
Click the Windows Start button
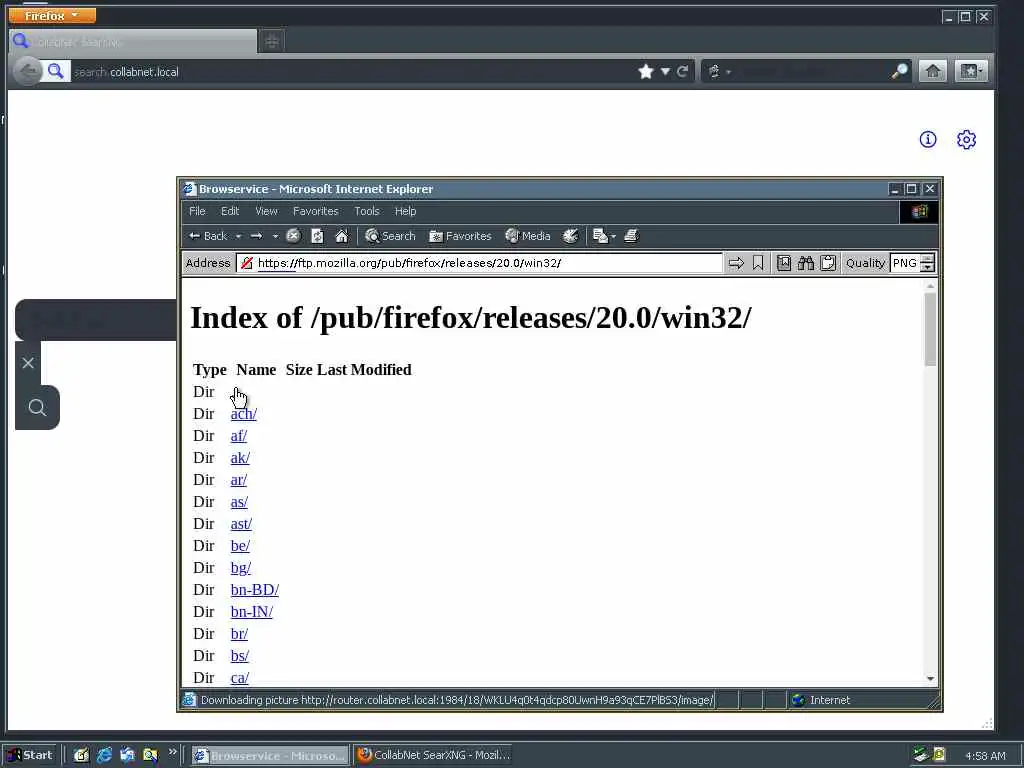point(31,755)
